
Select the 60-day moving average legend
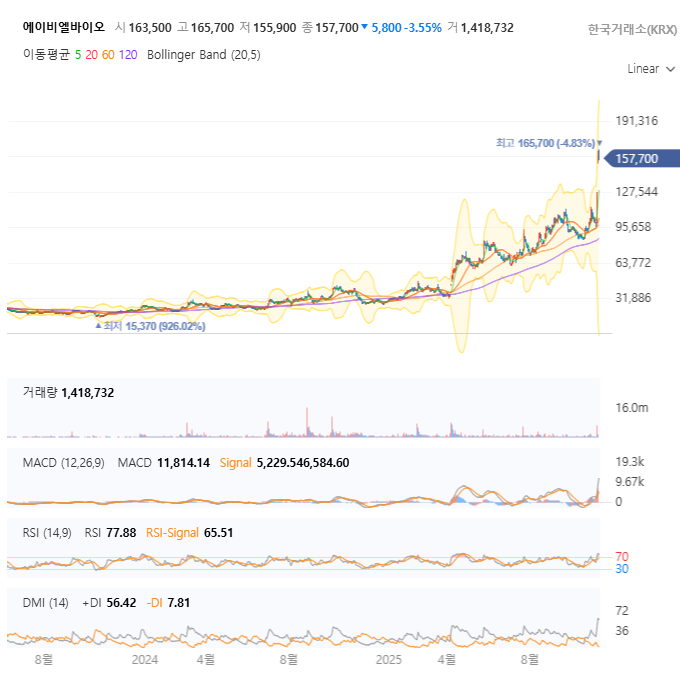click(x=108, y=55)
